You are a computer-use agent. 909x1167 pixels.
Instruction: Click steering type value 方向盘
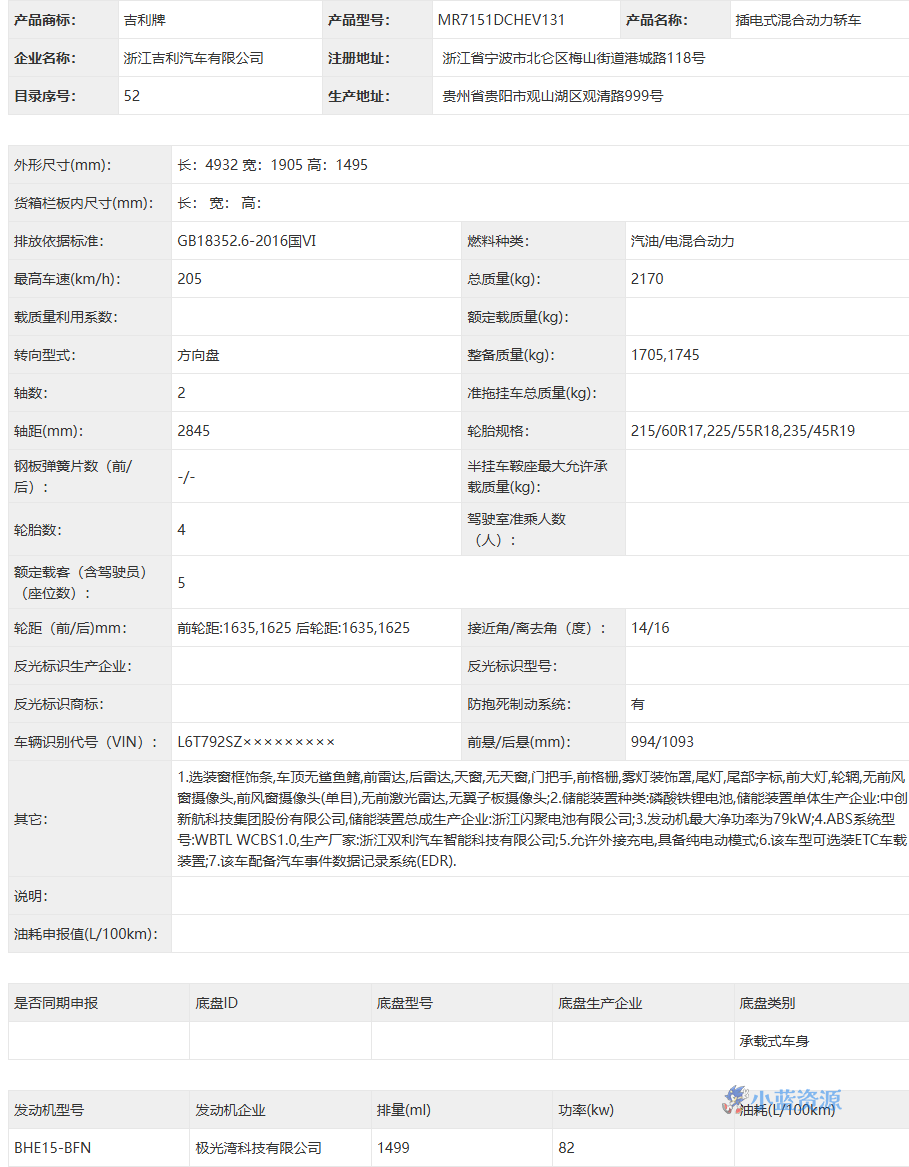[x=198, y=355]
